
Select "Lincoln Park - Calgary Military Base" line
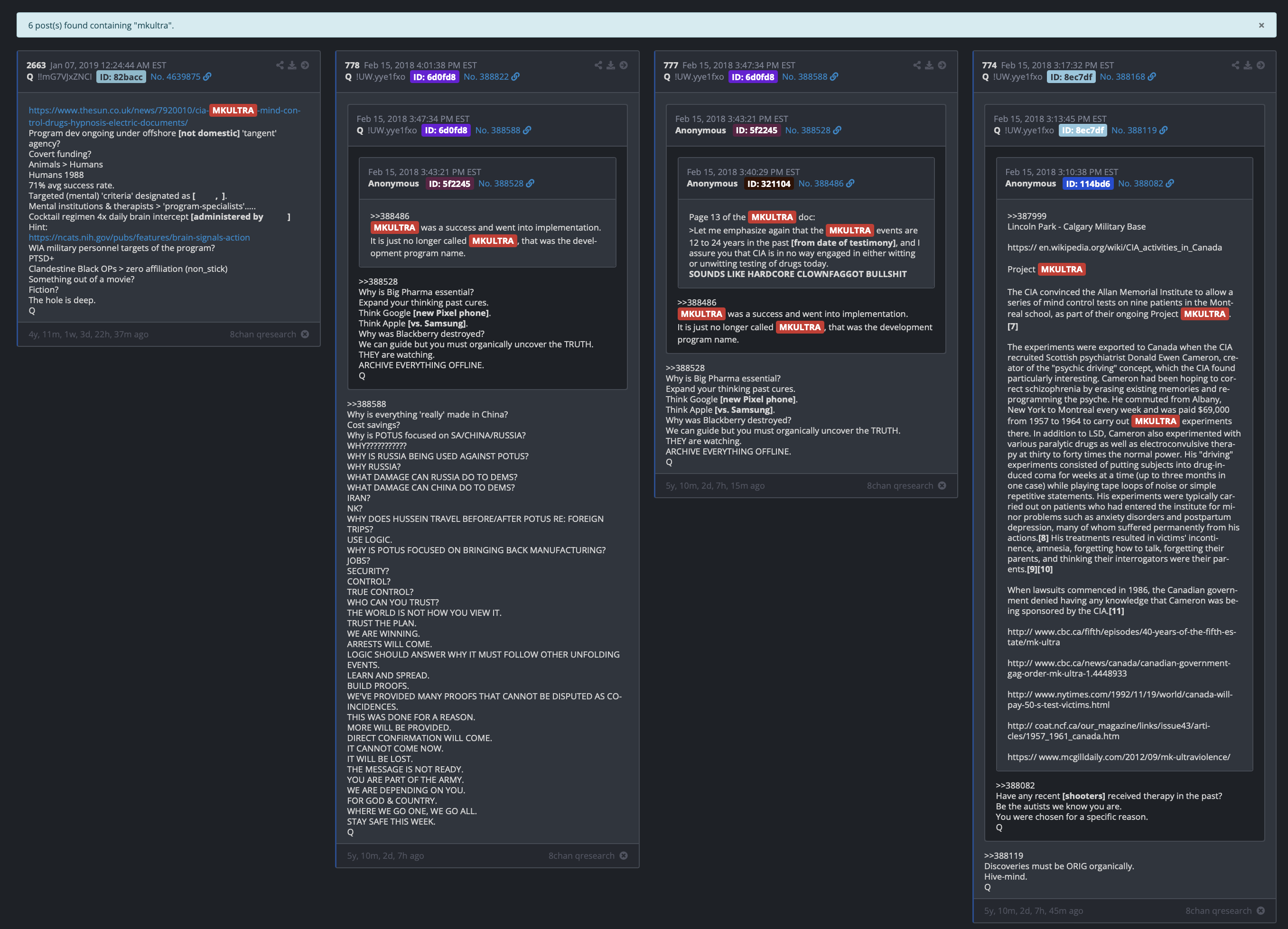(1076, 227)
